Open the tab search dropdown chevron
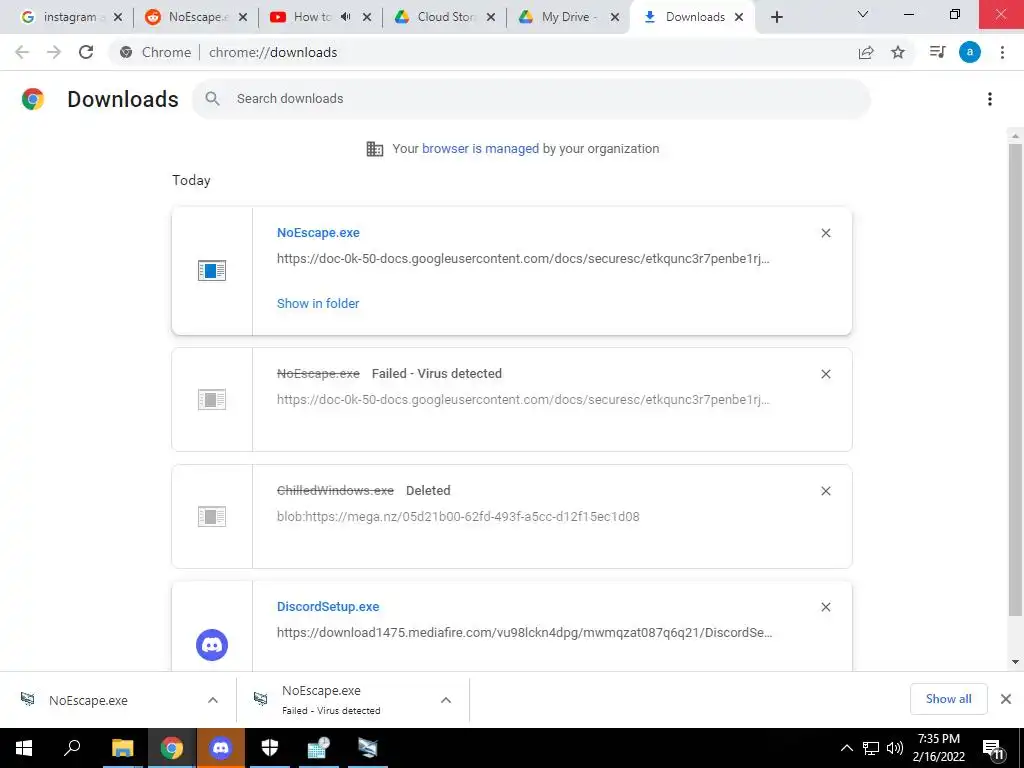Image resolution: width=1024 pixels, height=768 pixels. pos(863,14)
